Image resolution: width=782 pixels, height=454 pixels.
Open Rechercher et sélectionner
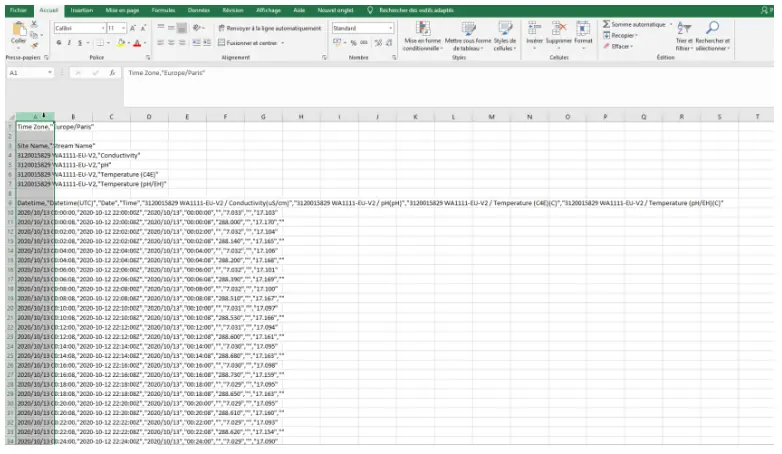click(713, 36)
